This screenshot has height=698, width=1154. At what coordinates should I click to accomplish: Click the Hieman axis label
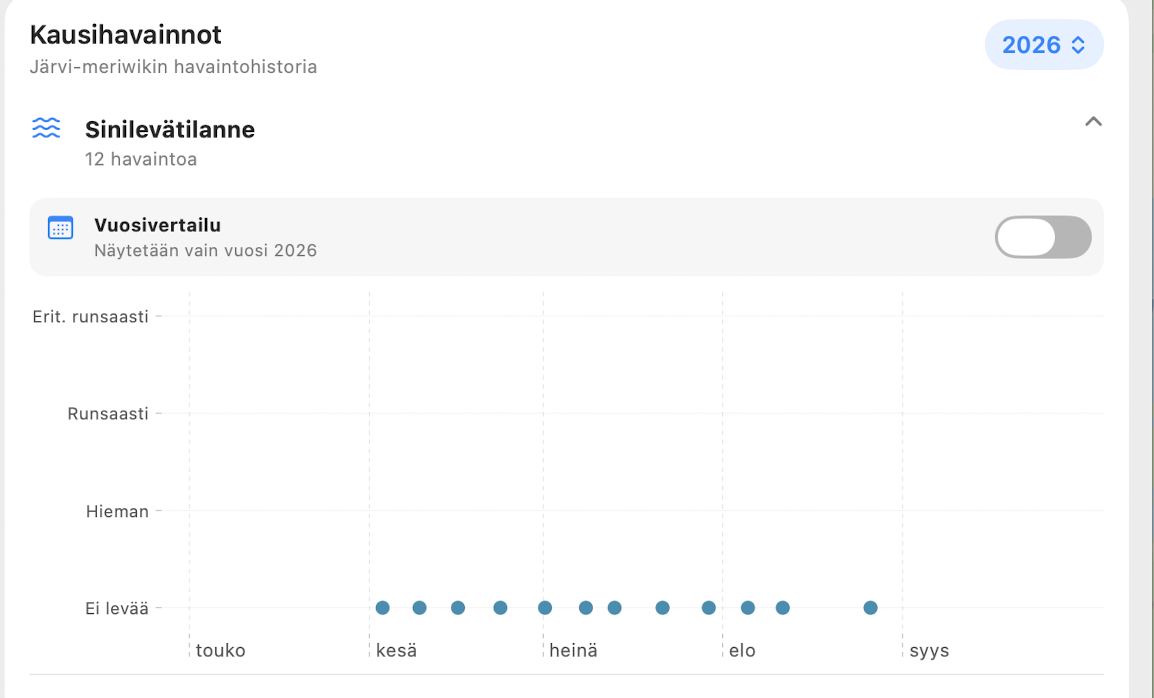(117, 511)
